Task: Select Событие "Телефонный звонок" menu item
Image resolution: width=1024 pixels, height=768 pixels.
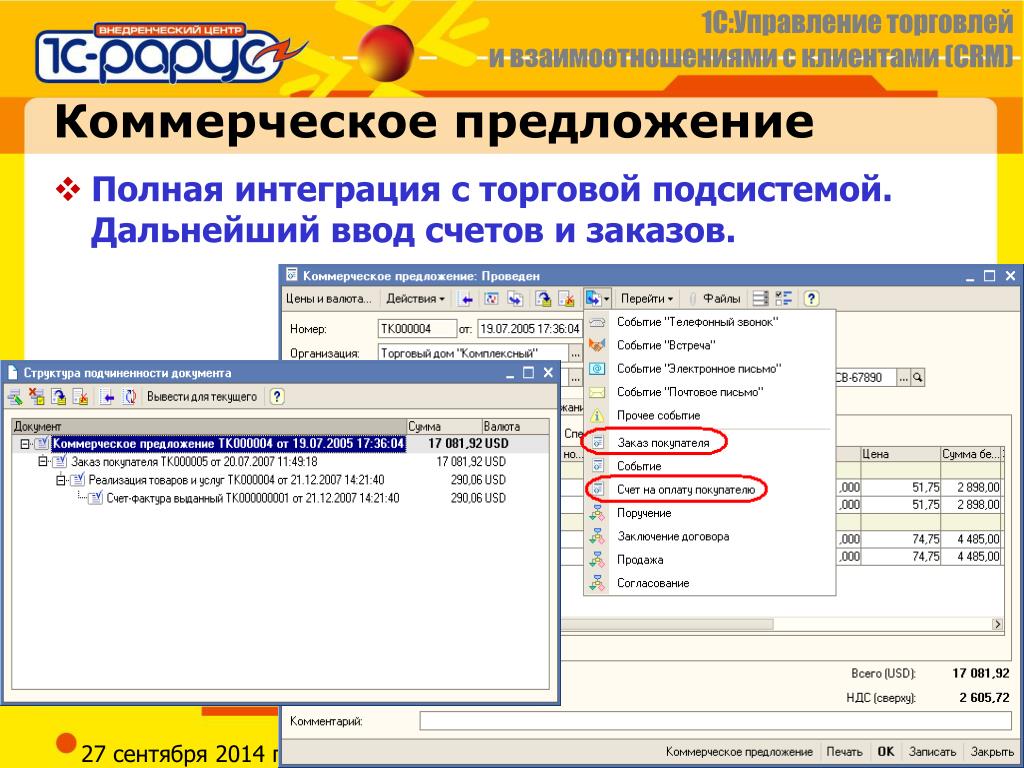Action: (x=709, y=322)
